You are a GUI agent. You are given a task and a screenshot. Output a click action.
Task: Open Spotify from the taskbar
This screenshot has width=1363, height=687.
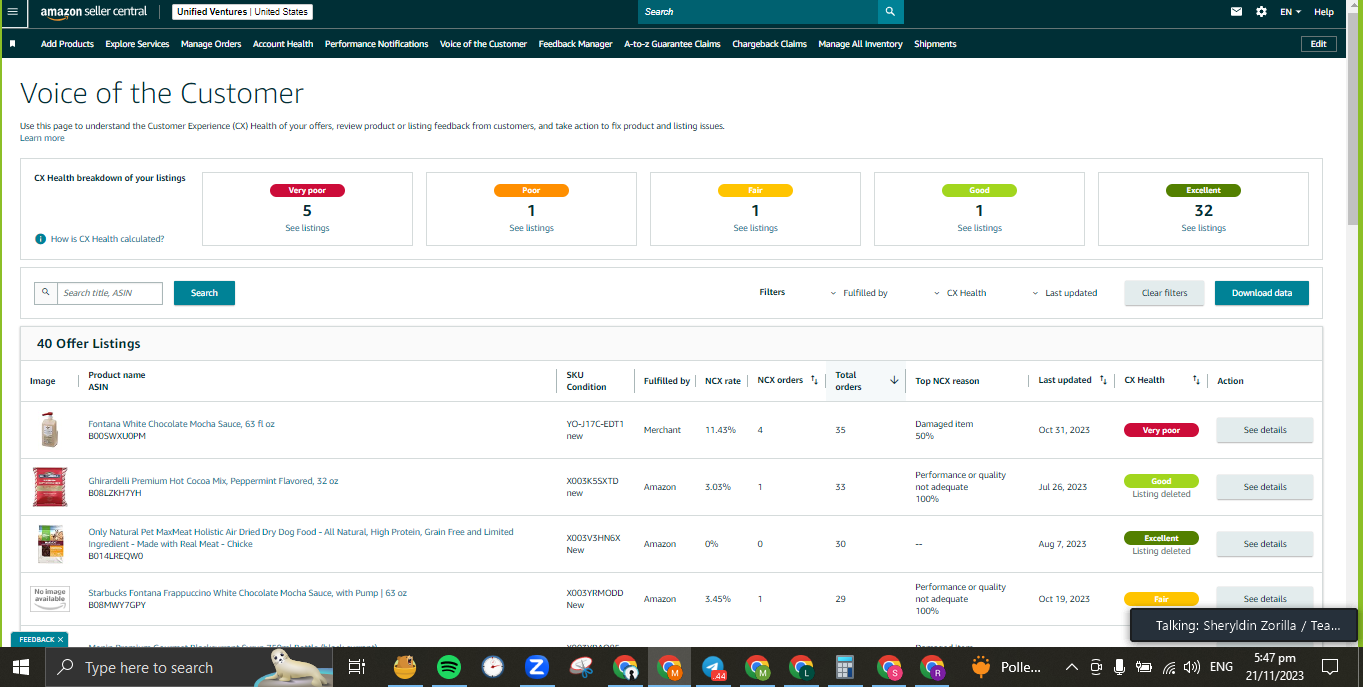pos(449,667)
